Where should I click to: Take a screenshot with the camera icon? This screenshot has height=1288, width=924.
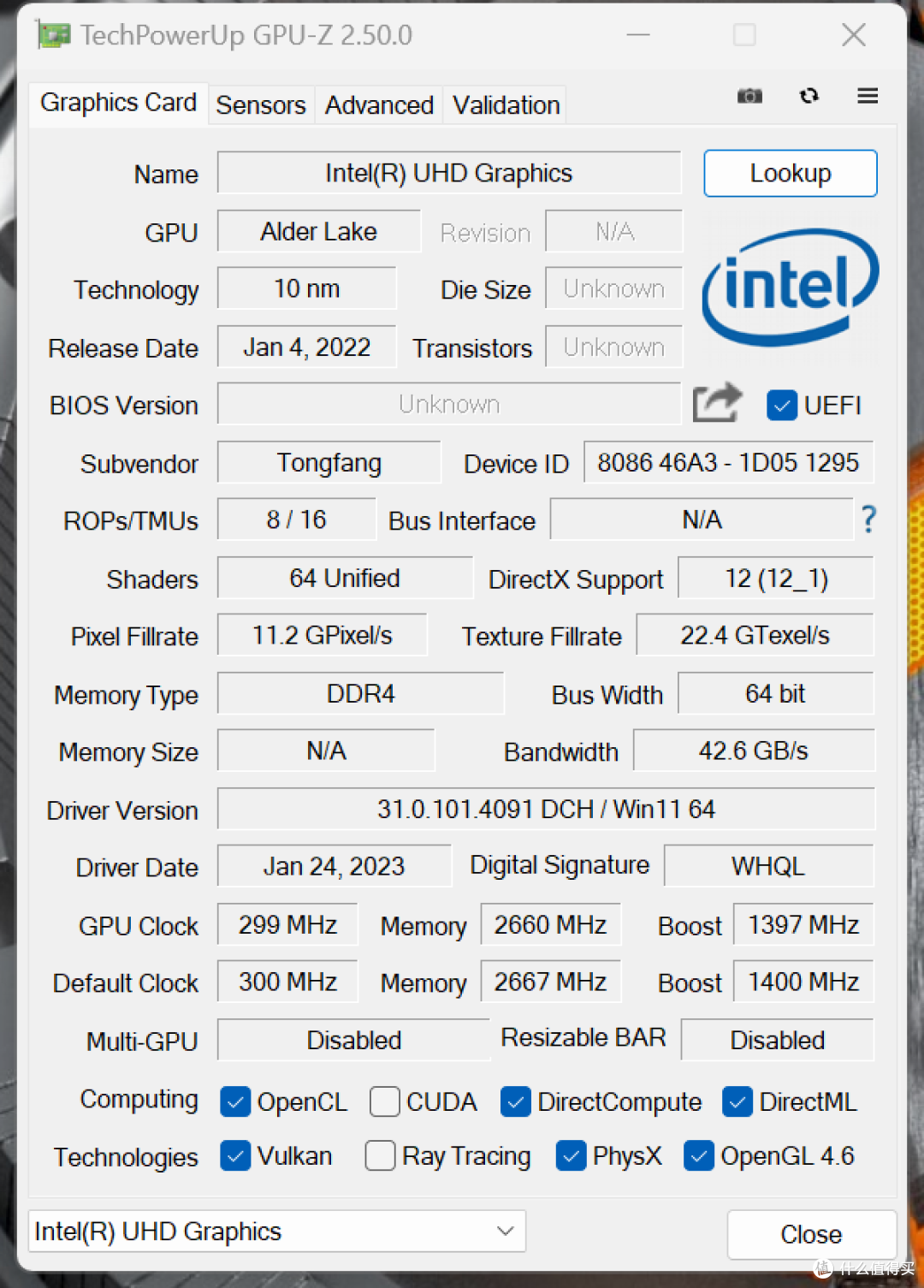[749, 96]
